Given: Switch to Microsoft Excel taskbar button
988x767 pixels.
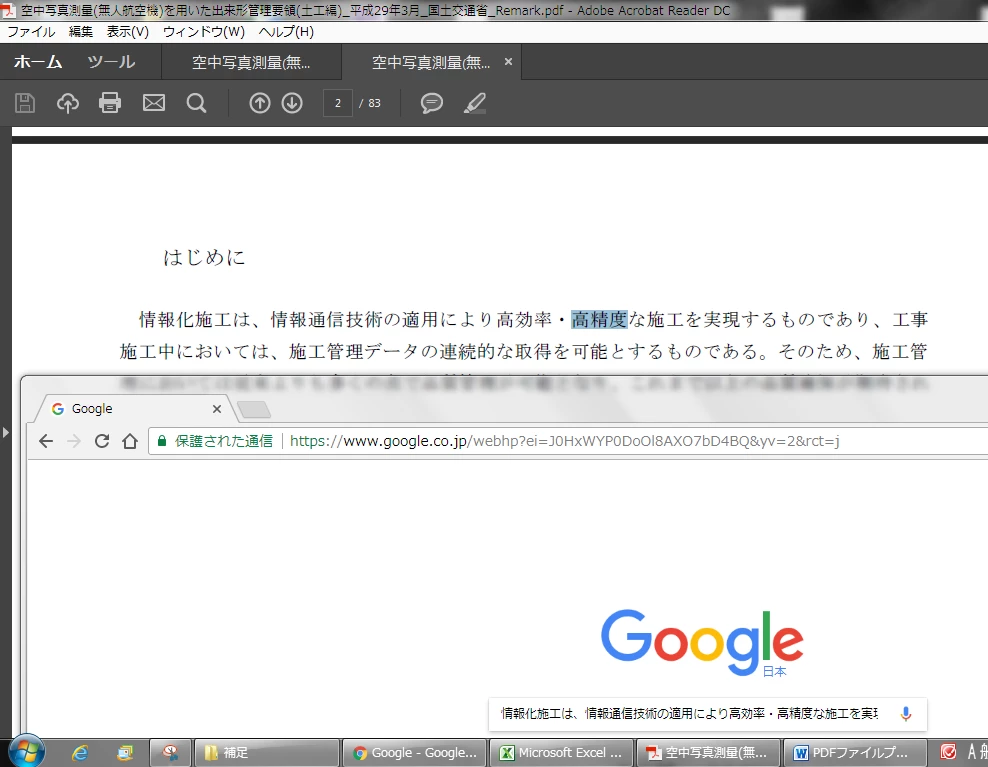Looking at the screenshot, I should click(x=561, y=753).
